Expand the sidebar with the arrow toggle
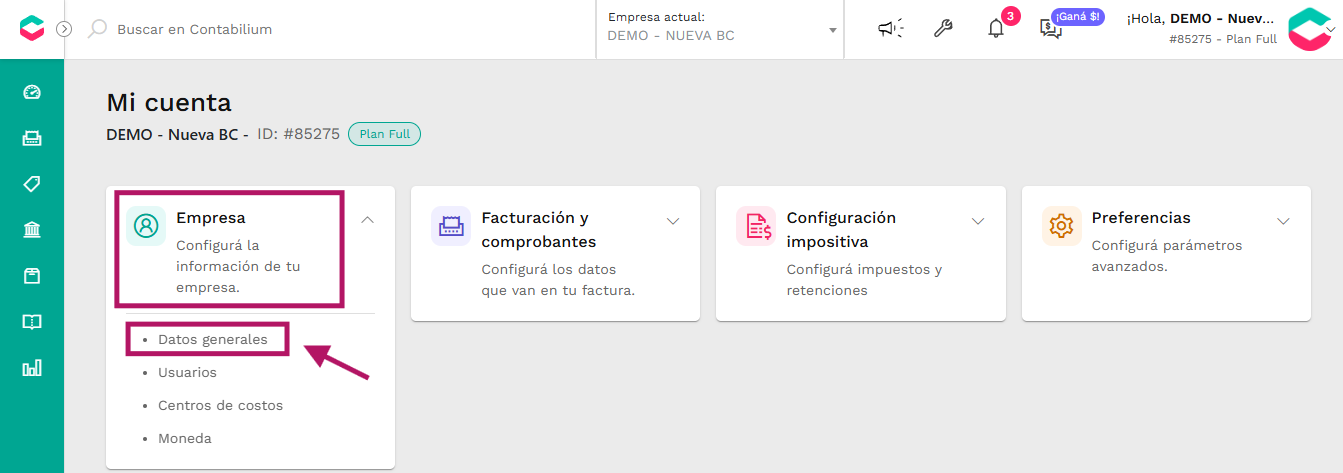Image resolution: width=1343 pixels, height=473 pixels. point(64,29)
